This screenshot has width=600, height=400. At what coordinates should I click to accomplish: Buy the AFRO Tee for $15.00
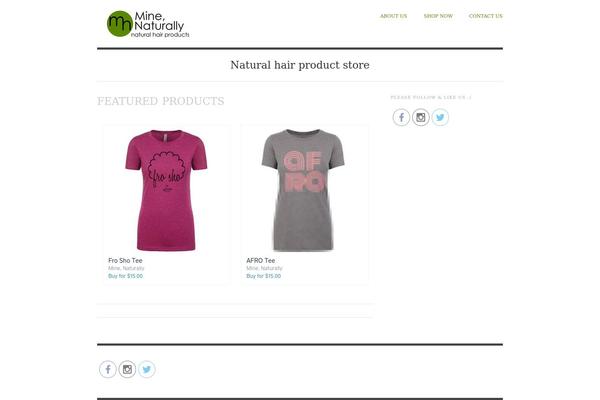[x=264, y=276]
